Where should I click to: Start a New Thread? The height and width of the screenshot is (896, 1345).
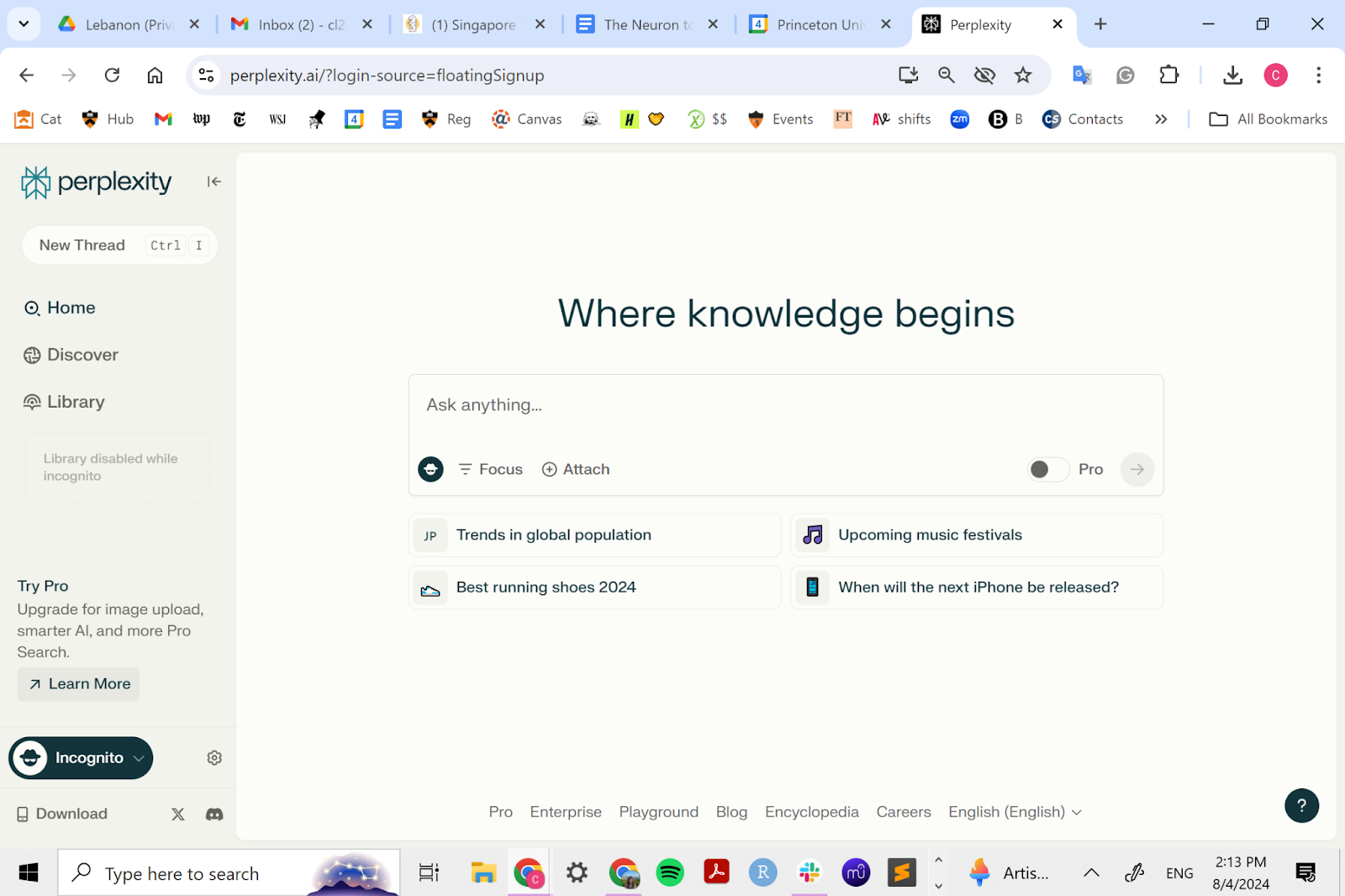pyautogui.click(x=120, y=245)
